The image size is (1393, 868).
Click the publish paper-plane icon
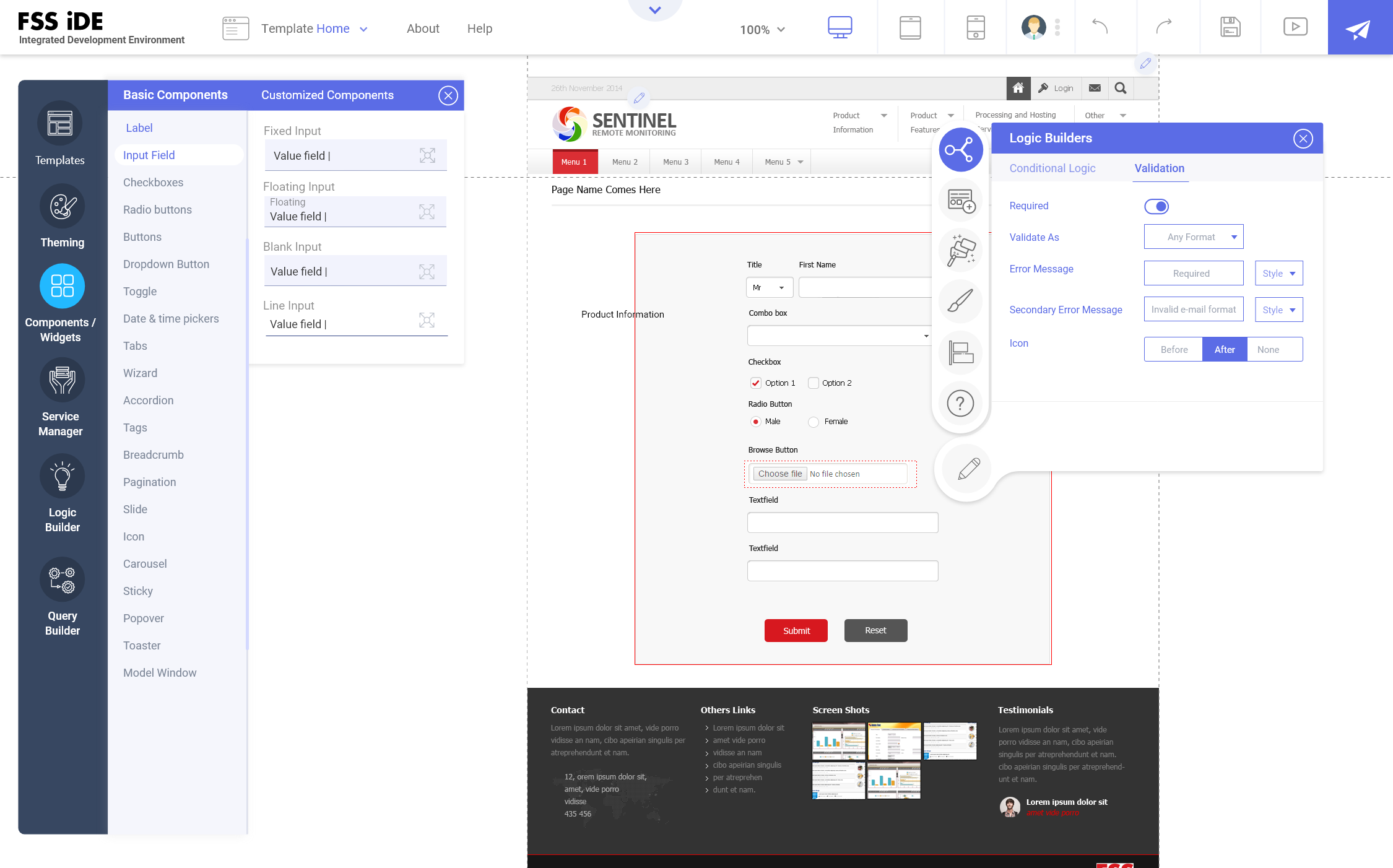pos(1359,28)
